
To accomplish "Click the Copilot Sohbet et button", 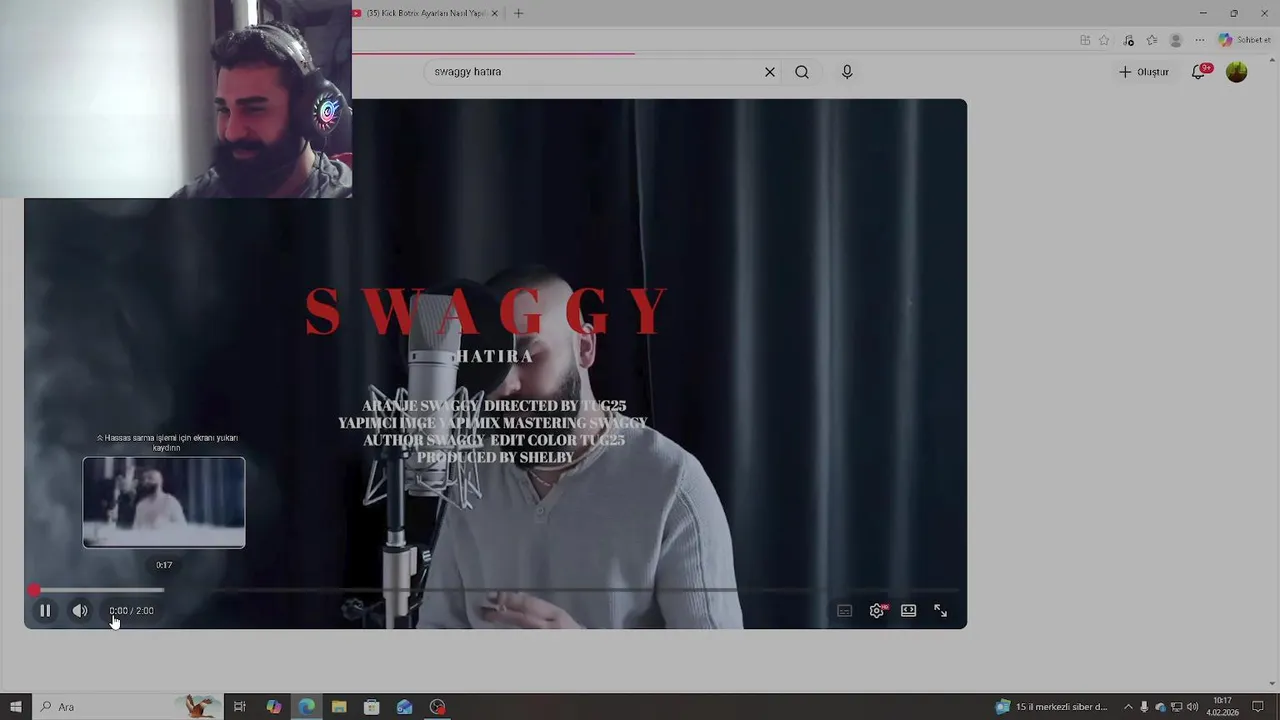I will tap(1244, 40).
